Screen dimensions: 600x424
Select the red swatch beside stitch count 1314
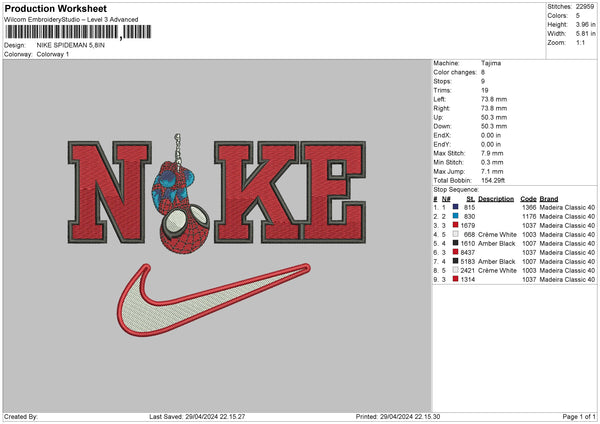[455, 279]
